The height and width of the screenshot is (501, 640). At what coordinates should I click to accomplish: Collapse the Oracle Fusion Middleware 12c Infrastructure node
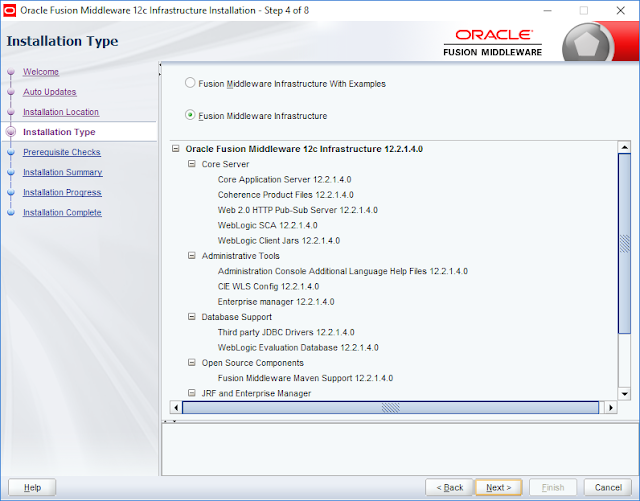coord(176,149)
